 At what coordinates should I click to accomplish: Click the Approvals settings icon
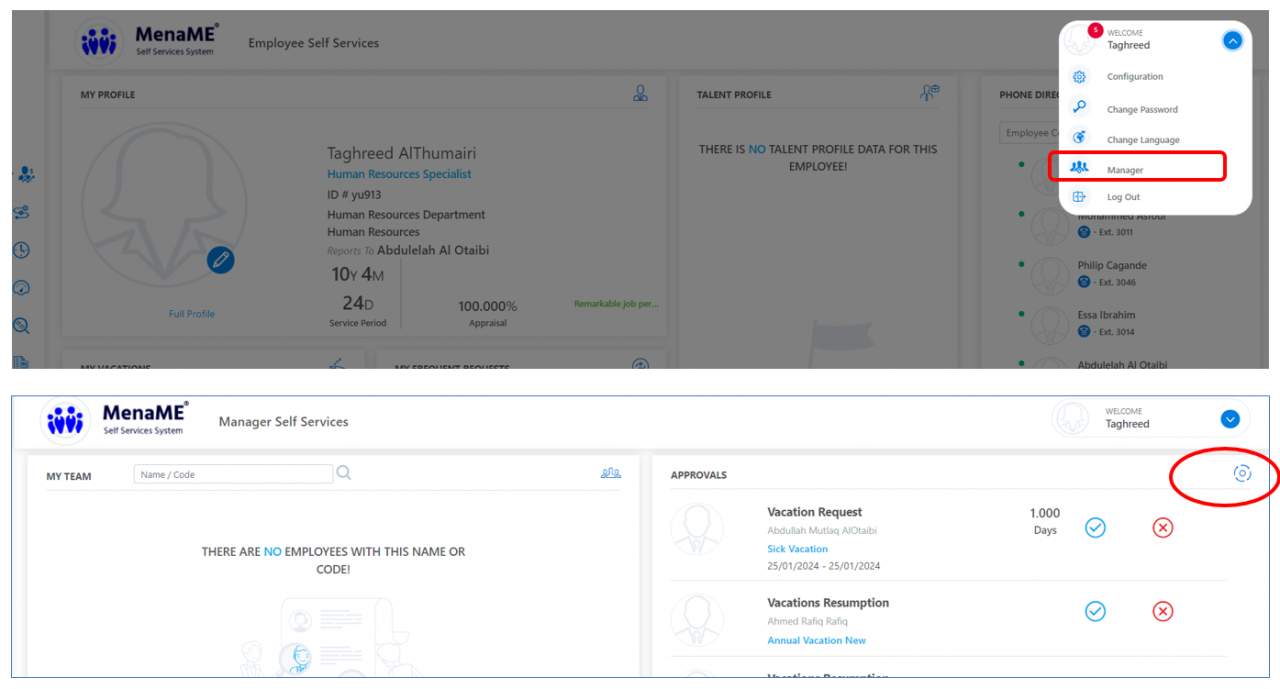tap(1242, 474)
